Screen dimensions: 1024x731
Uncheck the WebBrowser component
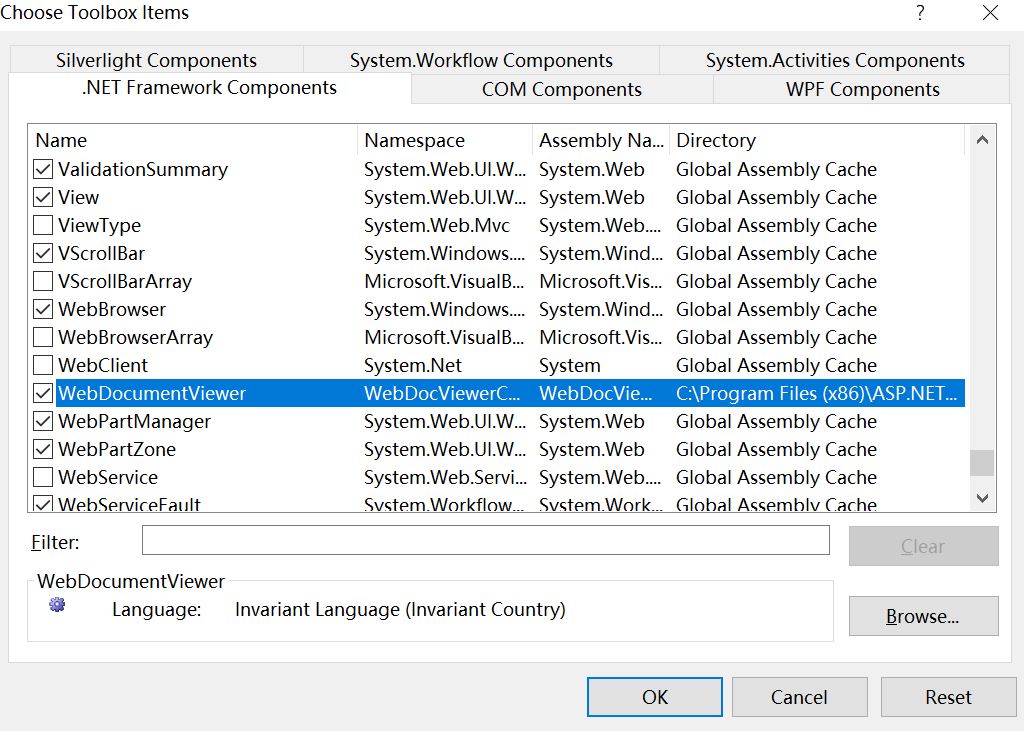42,309
